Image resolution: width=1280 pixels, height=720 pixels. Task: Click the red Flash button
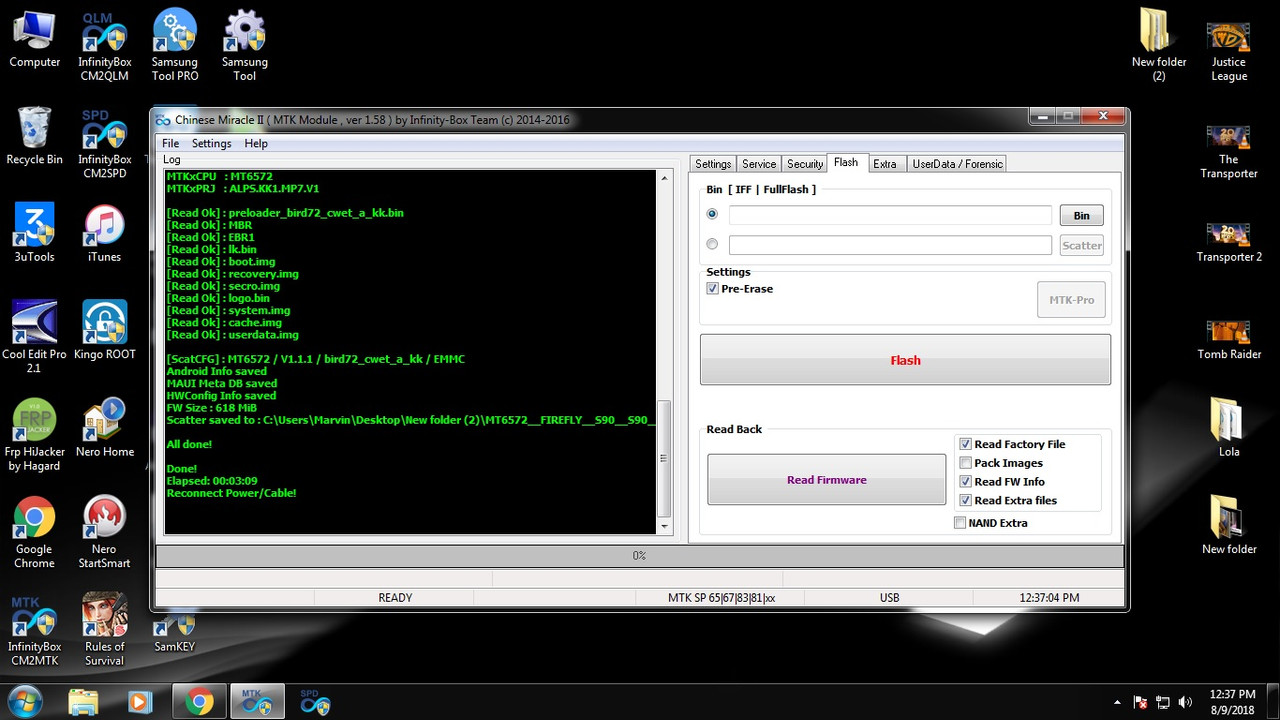click(905, 360)
